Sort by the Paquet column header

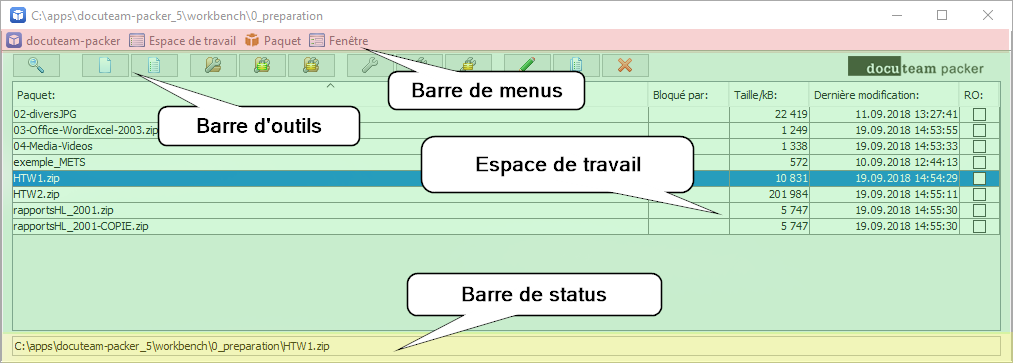tap(330, 95)
